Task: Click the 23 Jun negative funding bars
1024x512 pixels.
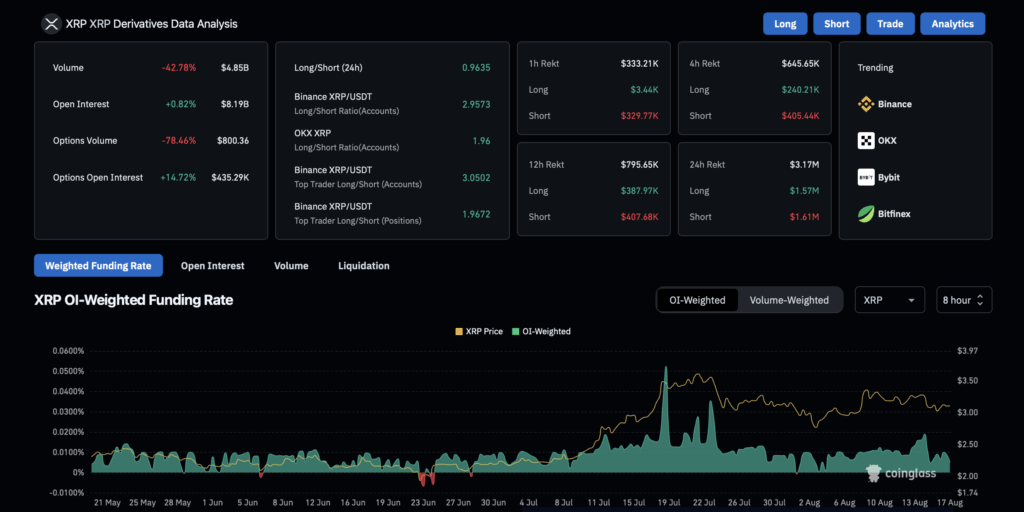Action: click(x=426, y=479)
